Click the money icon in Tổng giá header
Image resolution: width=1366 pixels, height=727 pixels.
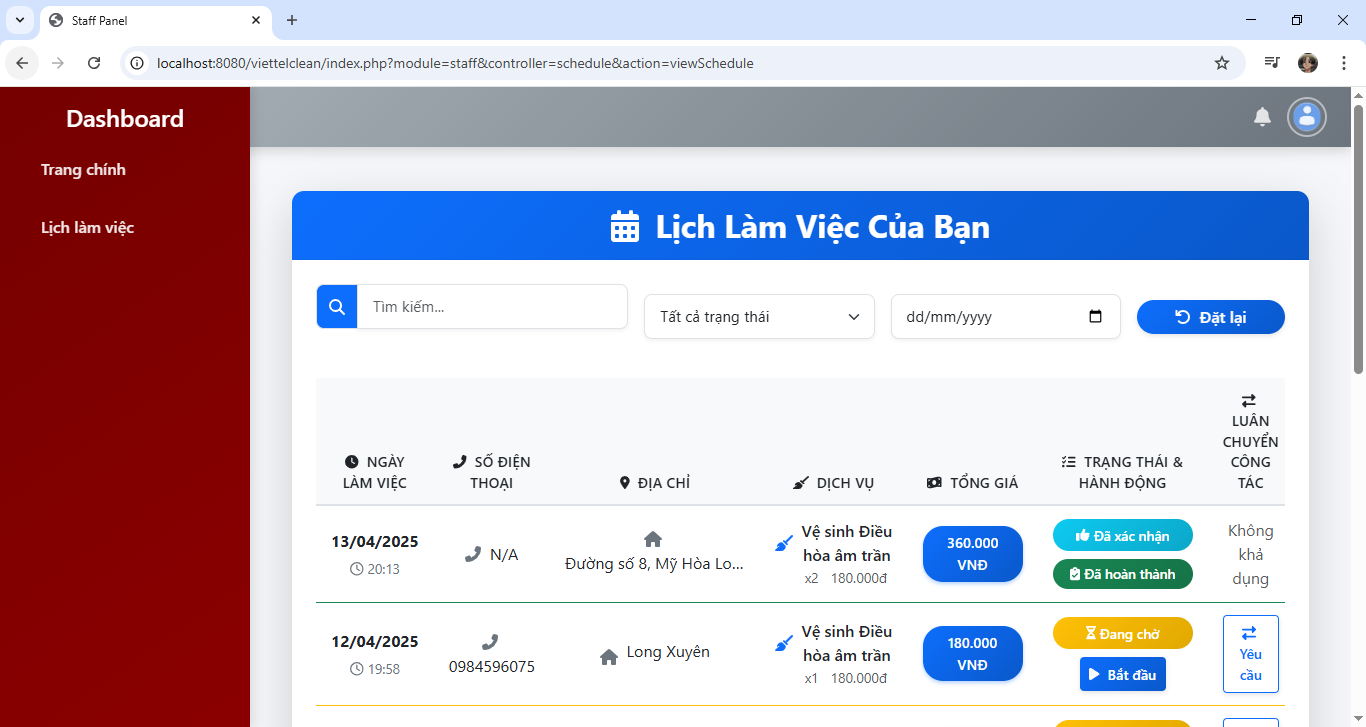(934, 483)
